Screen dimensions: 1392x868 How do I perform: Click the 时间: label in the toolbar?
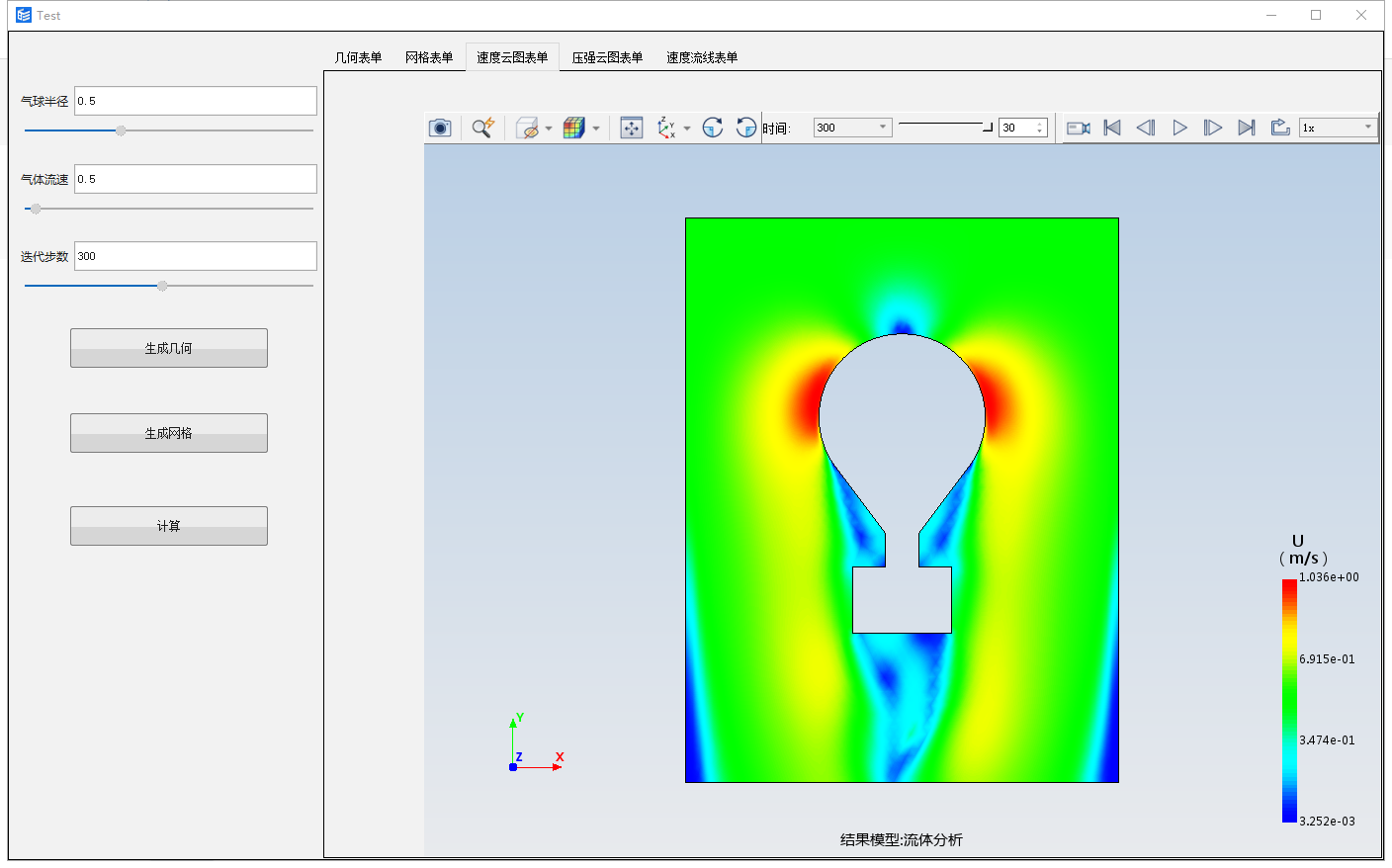click(777, 129)
